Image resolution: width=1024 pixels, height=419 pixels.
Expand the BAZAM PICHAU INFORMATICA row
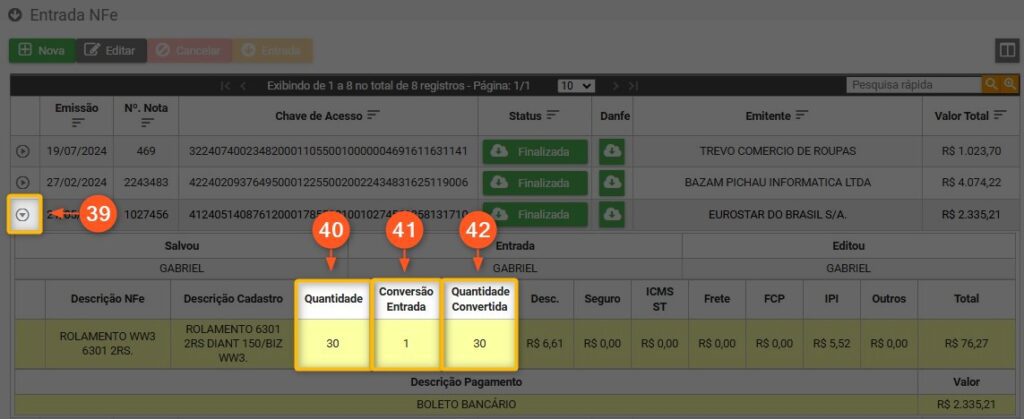point(23,183)
